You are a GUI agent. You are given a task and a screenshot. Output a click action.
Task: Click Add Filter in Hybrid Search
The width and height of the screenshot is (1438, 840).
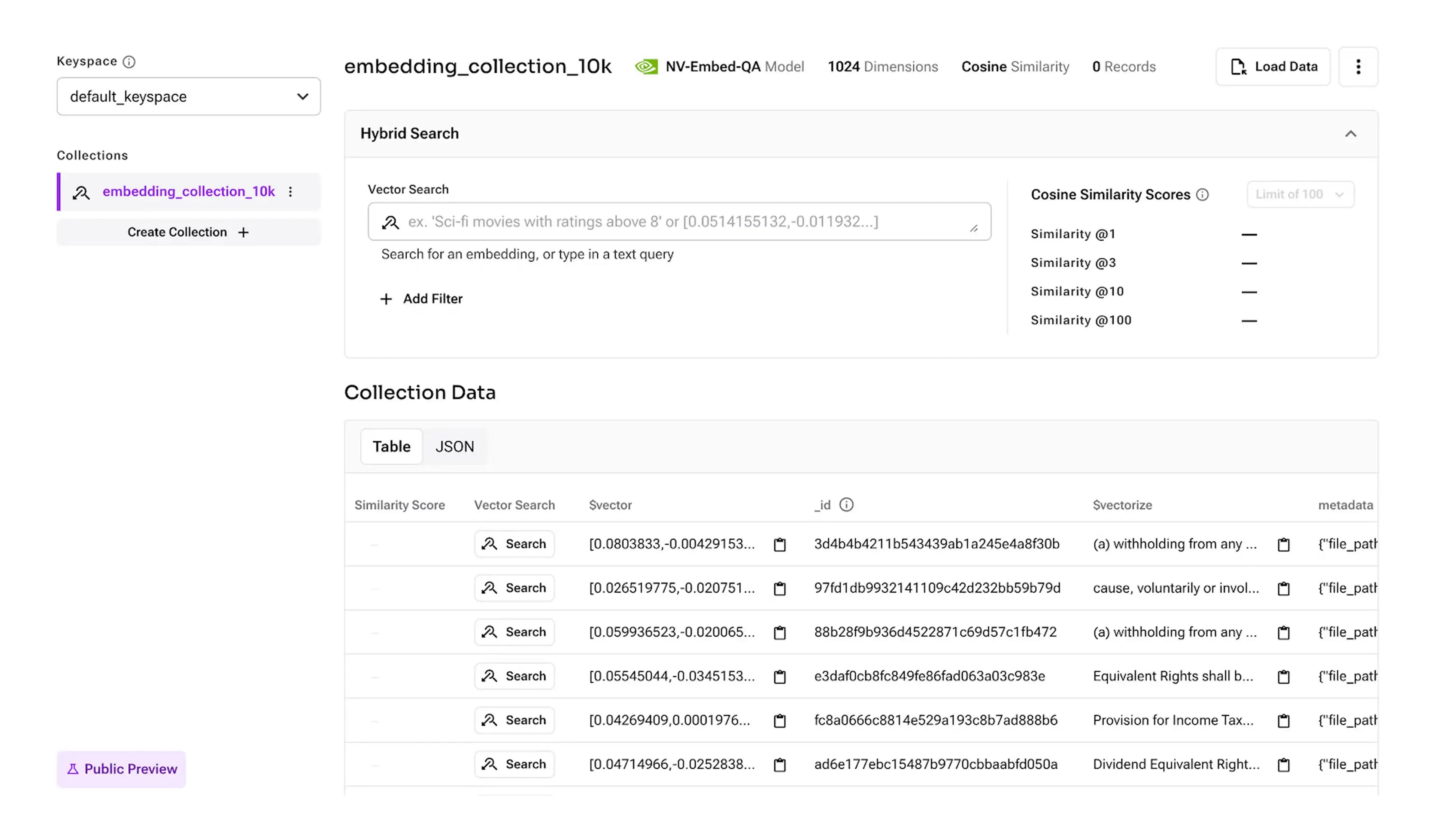(421, 299)
